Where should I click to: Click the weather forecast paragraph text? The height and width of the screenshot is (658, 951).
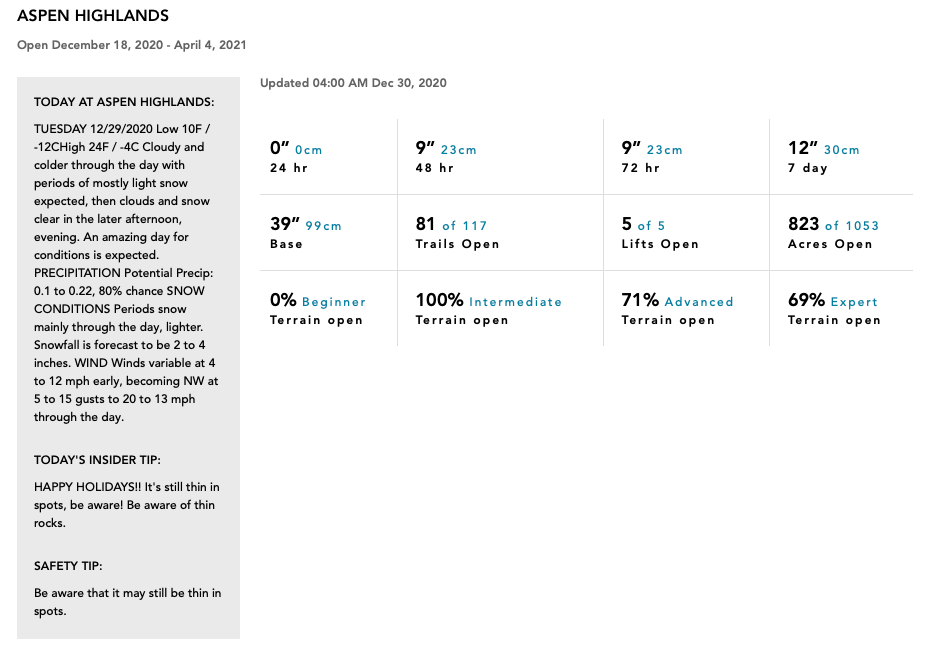[x=126, y=273]
